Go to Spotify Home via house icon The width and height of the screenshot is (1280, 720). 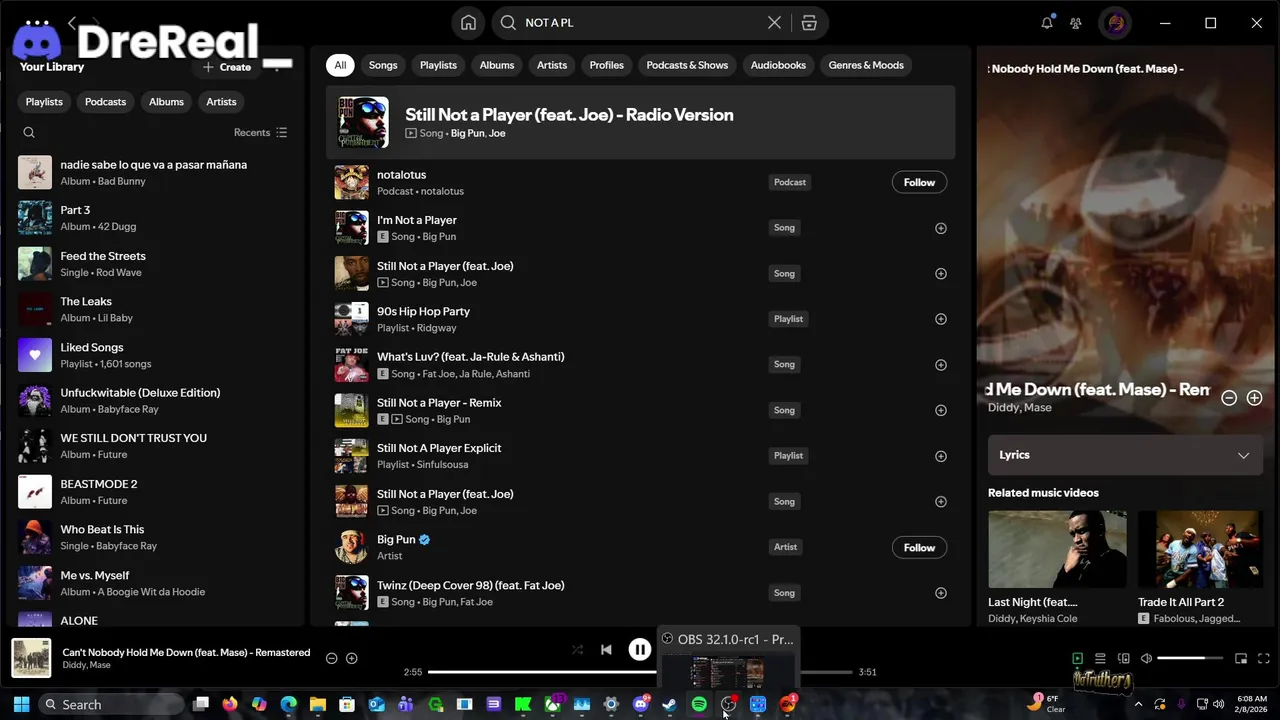[x=468, y=23]
